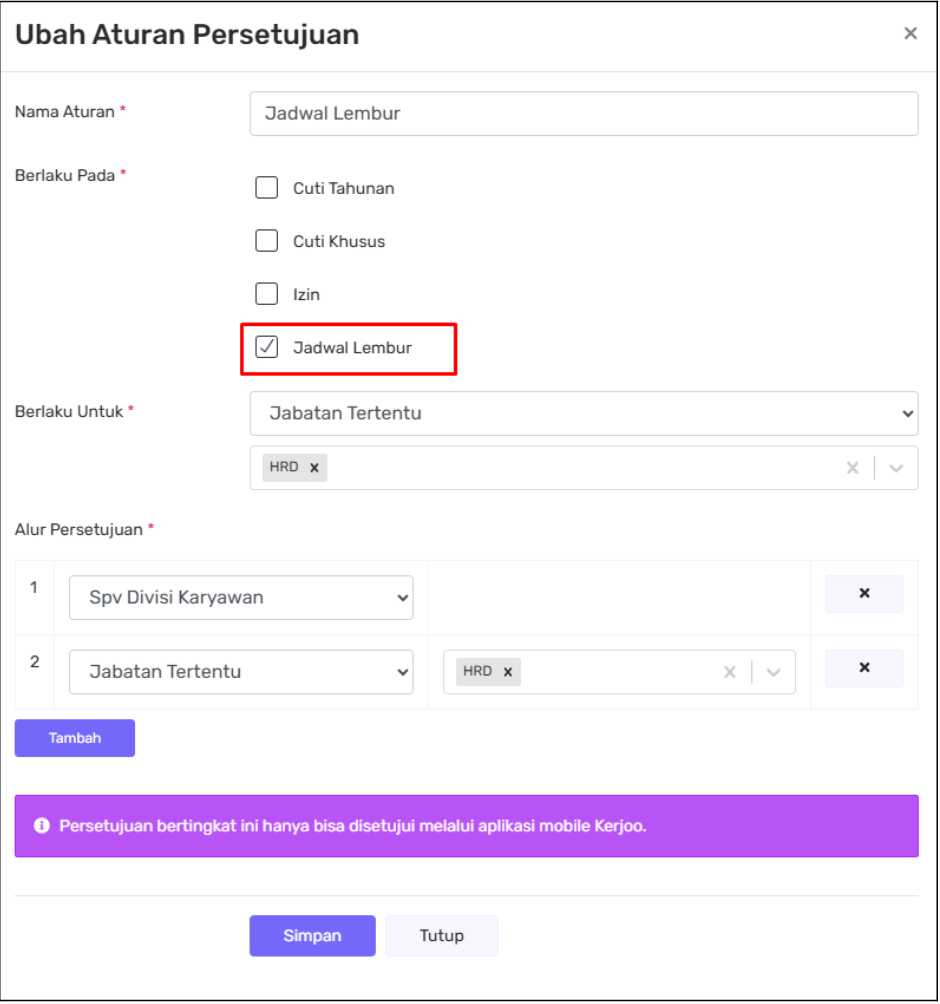Delete approval flow row 1

click(x=864, y=594)
